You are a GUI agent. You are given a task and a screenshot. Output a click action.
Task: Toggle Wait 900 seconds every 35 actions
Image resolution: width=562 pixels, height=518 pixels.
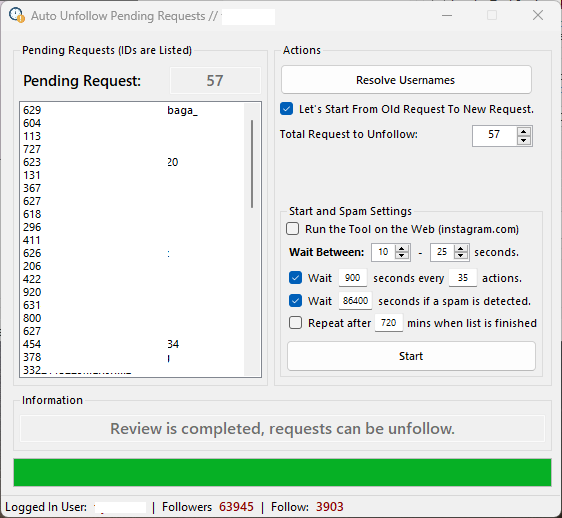pos(295,277)
